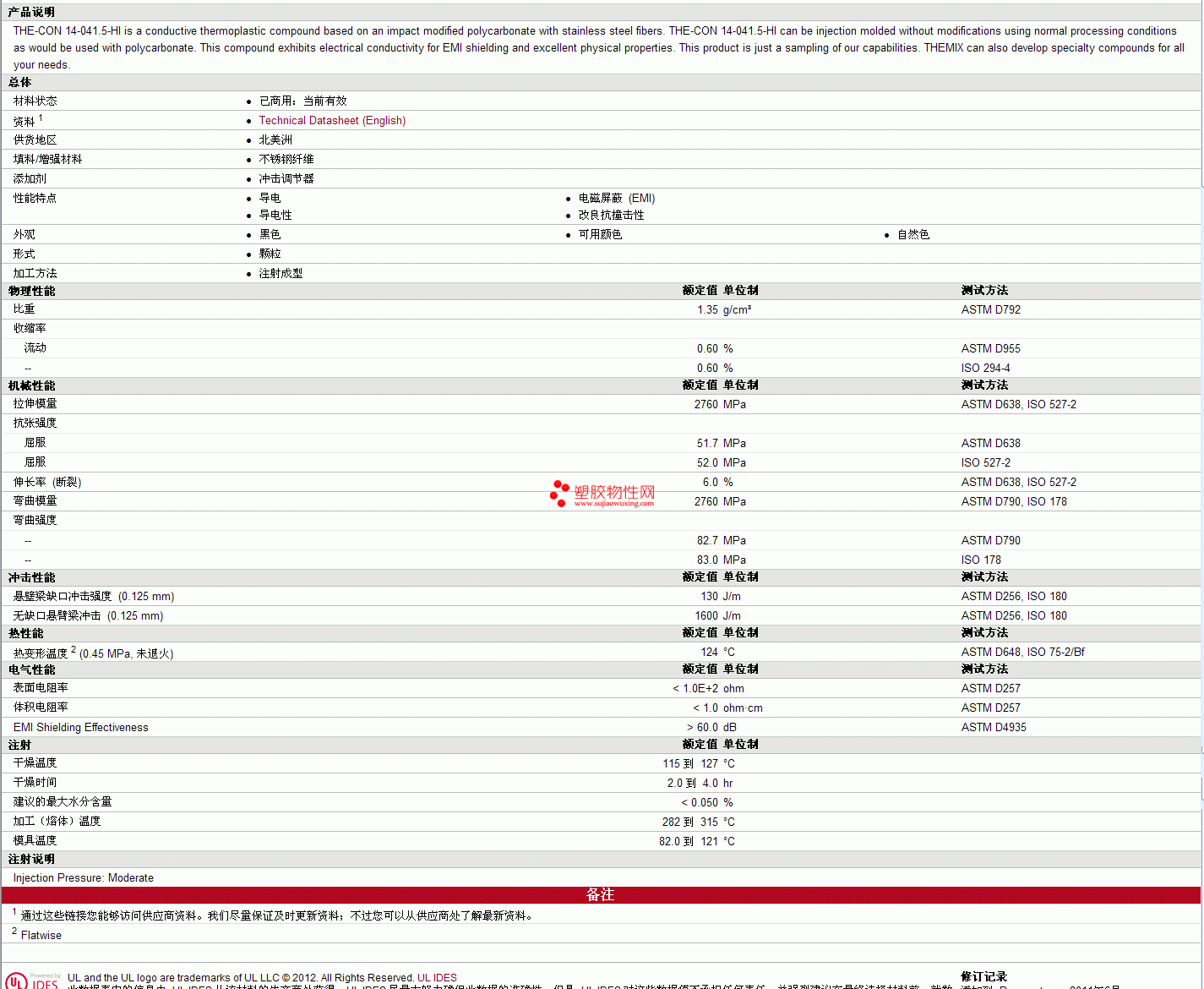Screen dimensions: 1204x989
Task: Click footnote superscript 2 beside 热变形温度
Action: point(74,649)
